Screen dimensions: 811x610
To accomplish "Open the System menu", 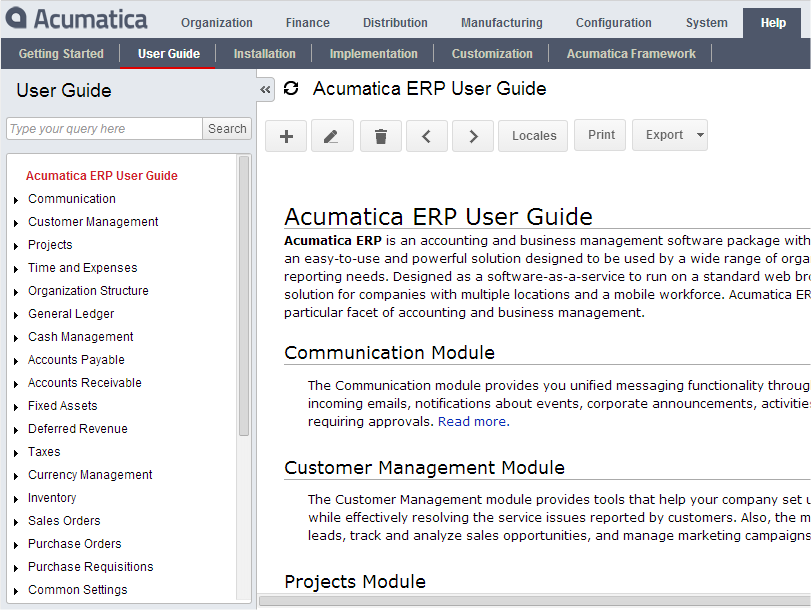I will click(x=707, y=23).
